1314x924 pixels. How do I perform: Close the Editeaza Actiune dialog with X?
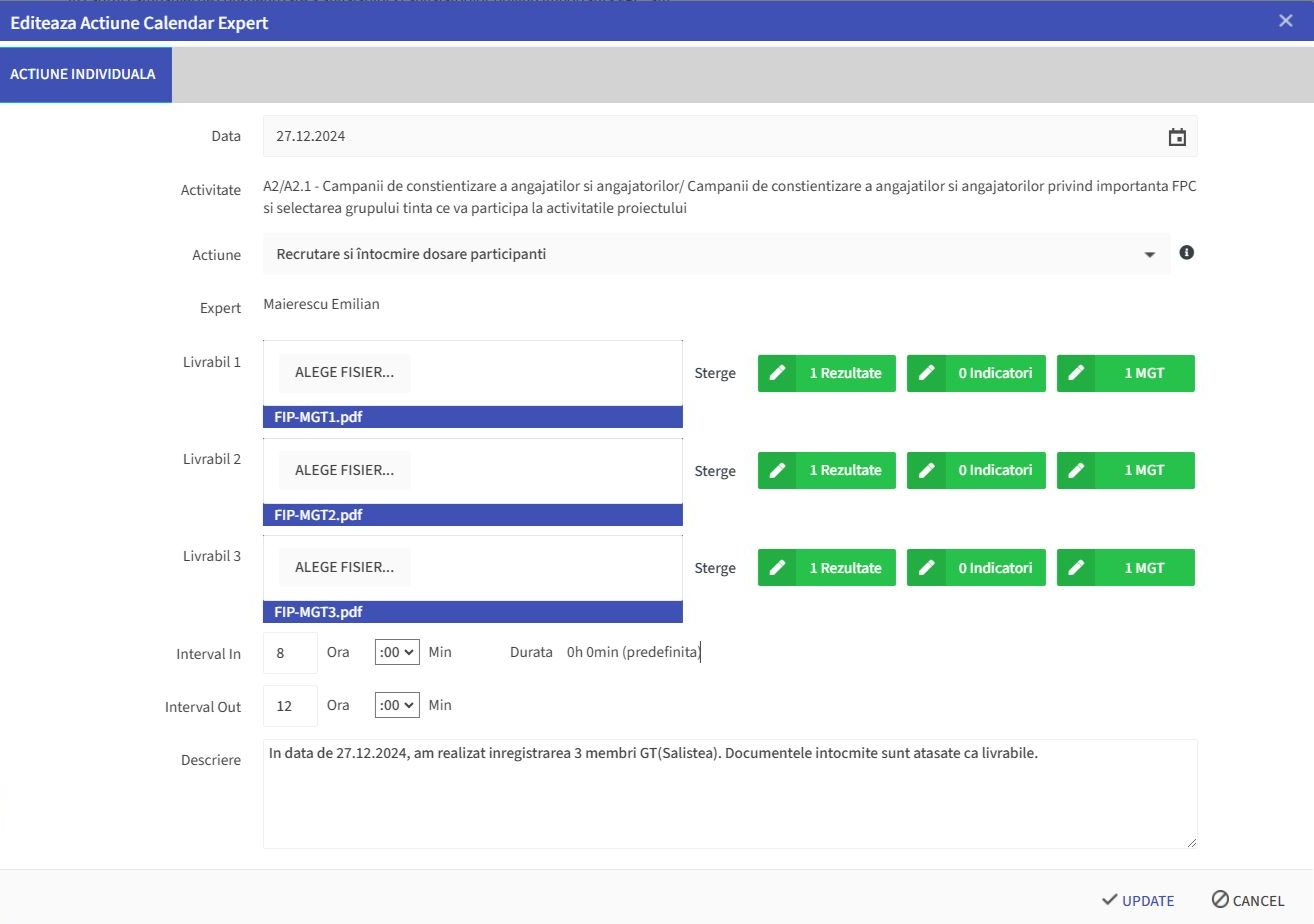click(1286, 20)
